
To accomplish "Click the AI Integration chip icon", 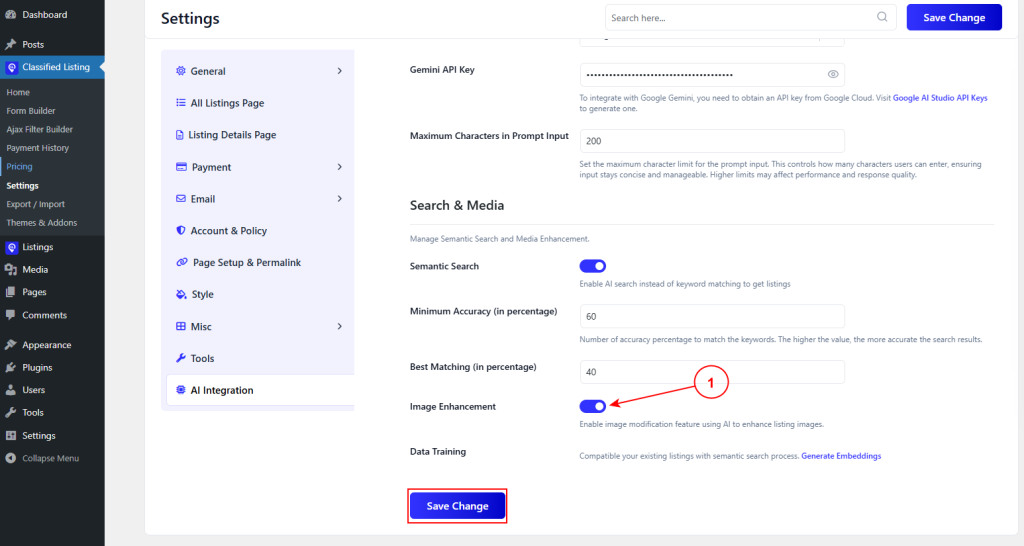I will [x=181, y=390].
